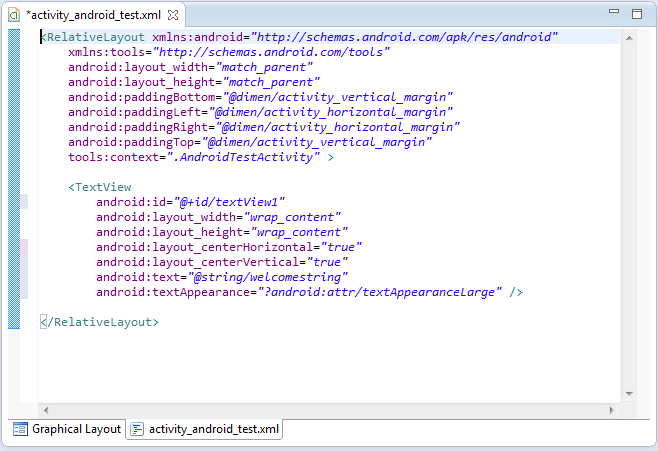
Task: Click the android:textAppearance attribute name
Action: (x=175, y=292)
